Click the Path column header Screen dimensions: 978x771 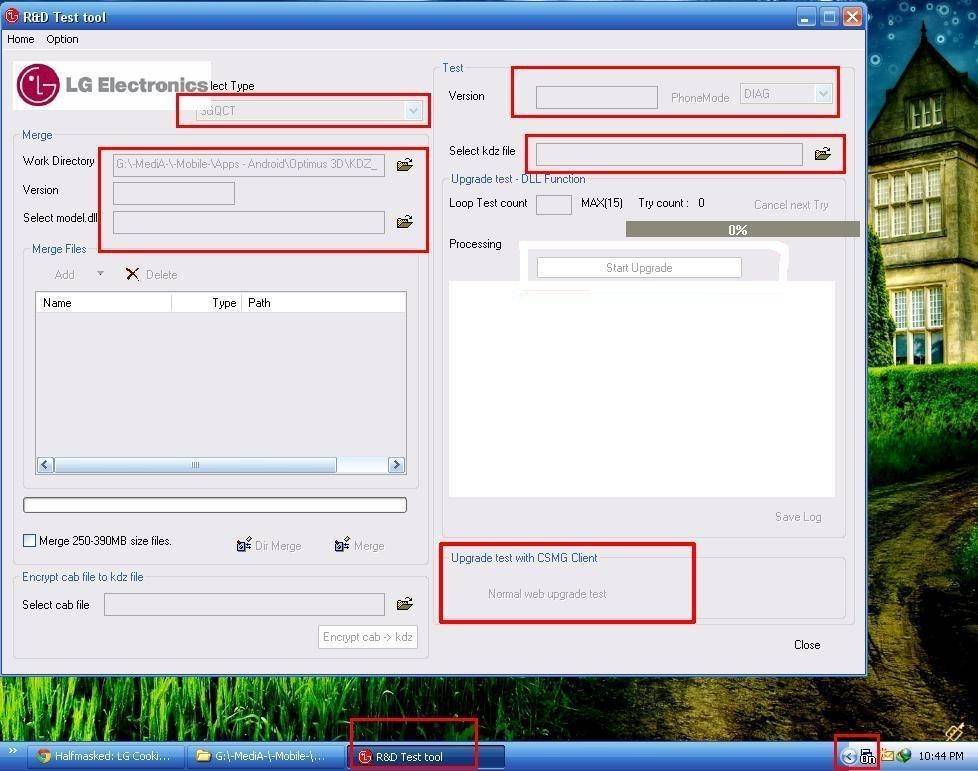pyautogui.click(x=324, y=303)
